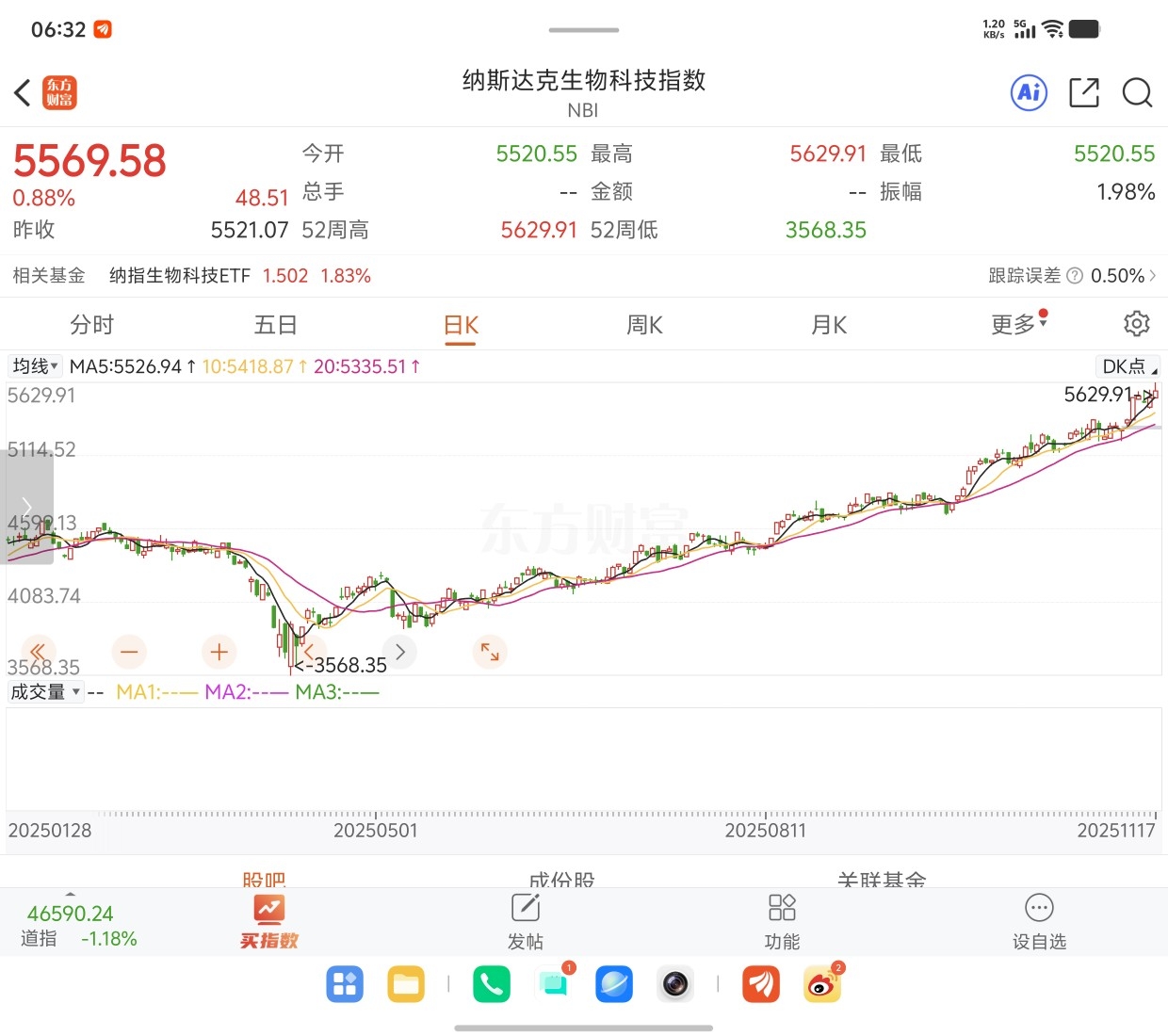Tap the 52周低 value 3568.35
This screenshot has height=1036, width=1168.
click(826, 230)
